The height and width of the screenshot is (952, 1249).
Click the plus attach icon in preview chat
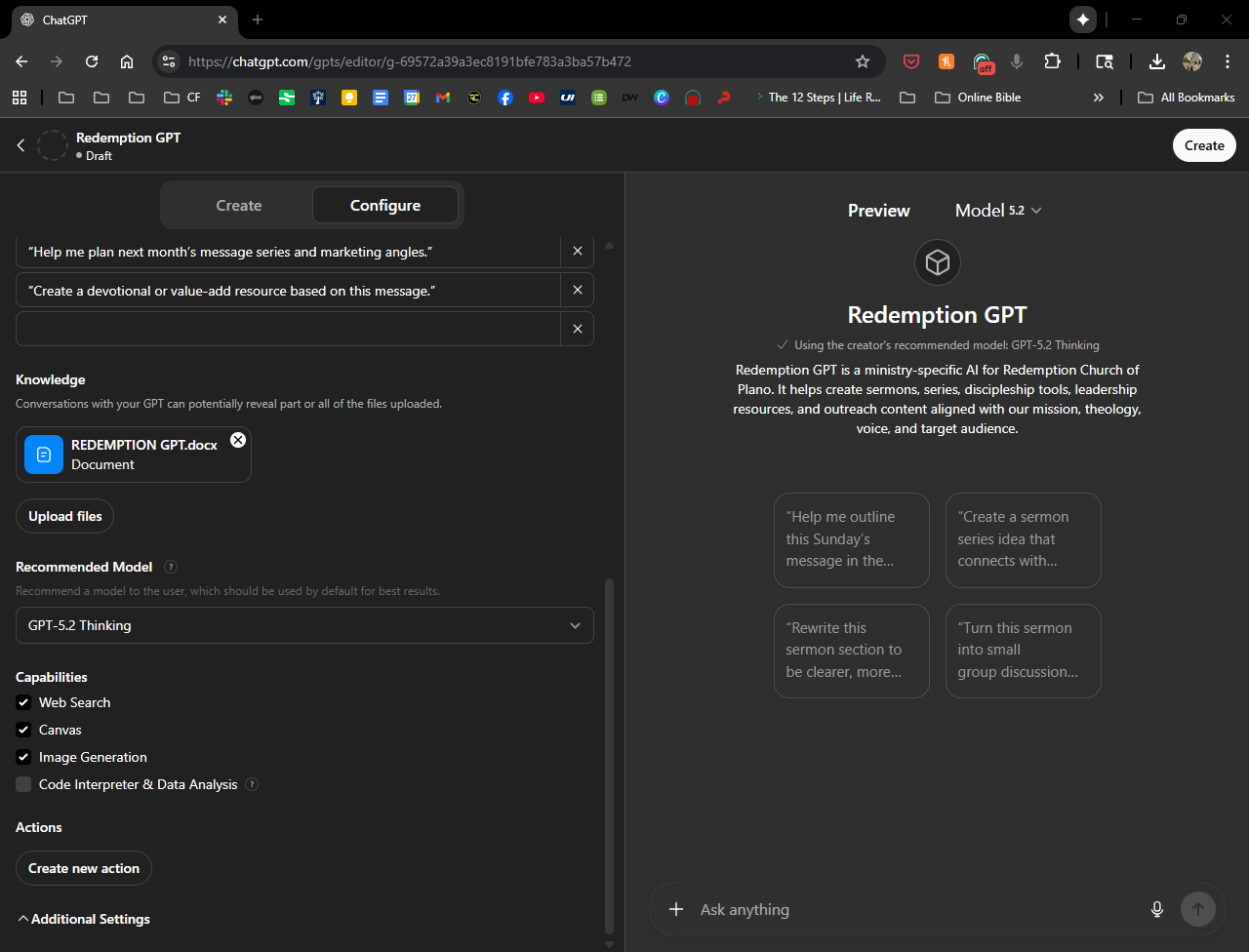click(x=675, y=909)
